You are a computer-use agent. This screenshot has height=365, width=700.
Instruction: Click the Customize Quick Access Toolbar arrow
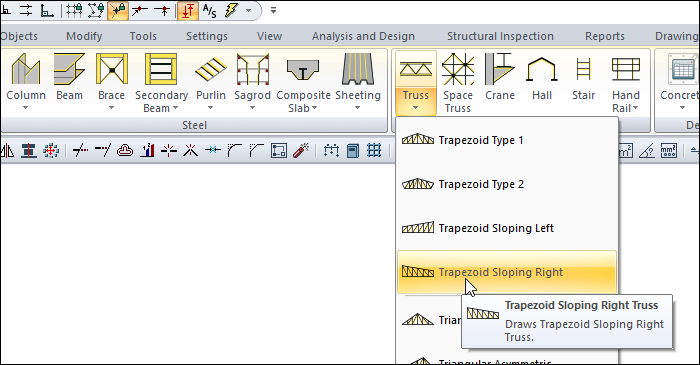point(273,10)
